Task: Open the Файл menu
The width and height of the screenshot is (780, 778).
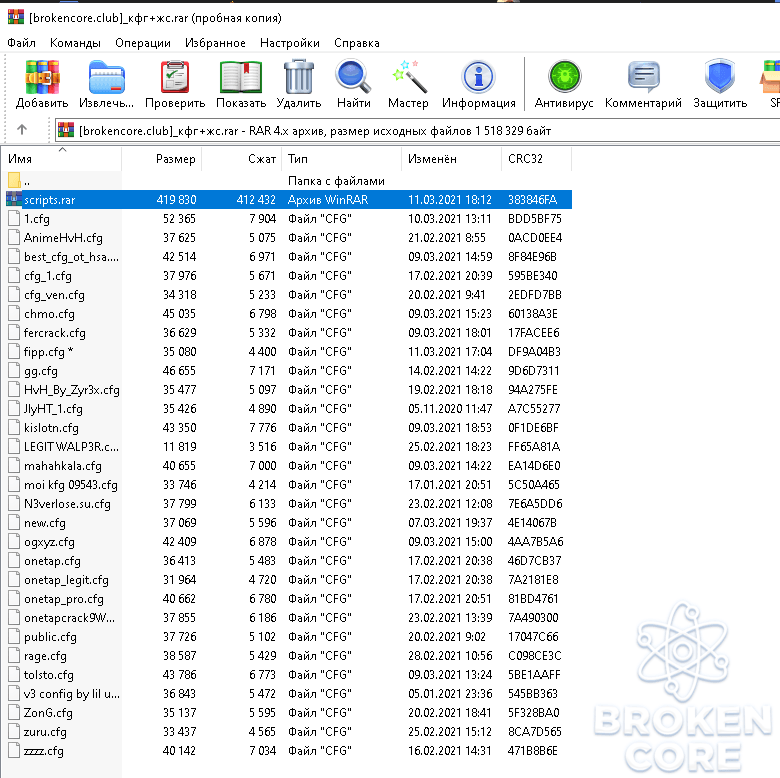Action: pyautogui.click(x=21, y=43)
